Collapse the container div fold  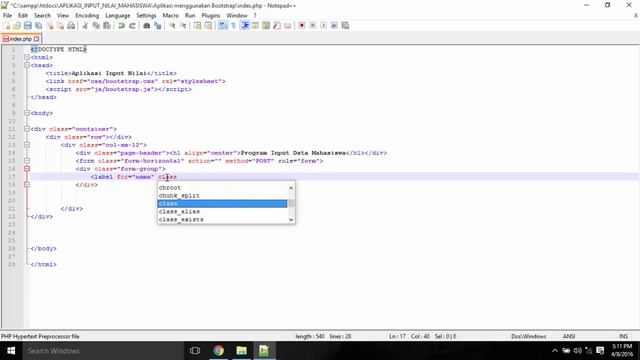point(27,129)
